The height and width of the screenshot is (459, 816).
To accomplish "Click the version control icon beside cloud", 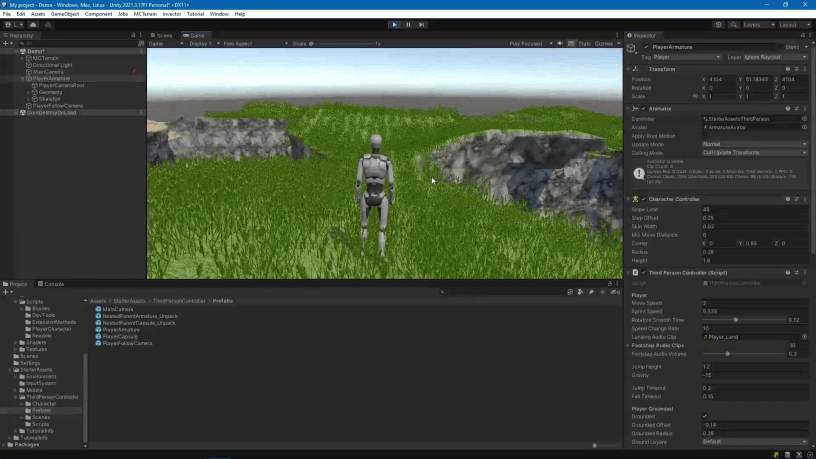I will [x=48, y=24].
